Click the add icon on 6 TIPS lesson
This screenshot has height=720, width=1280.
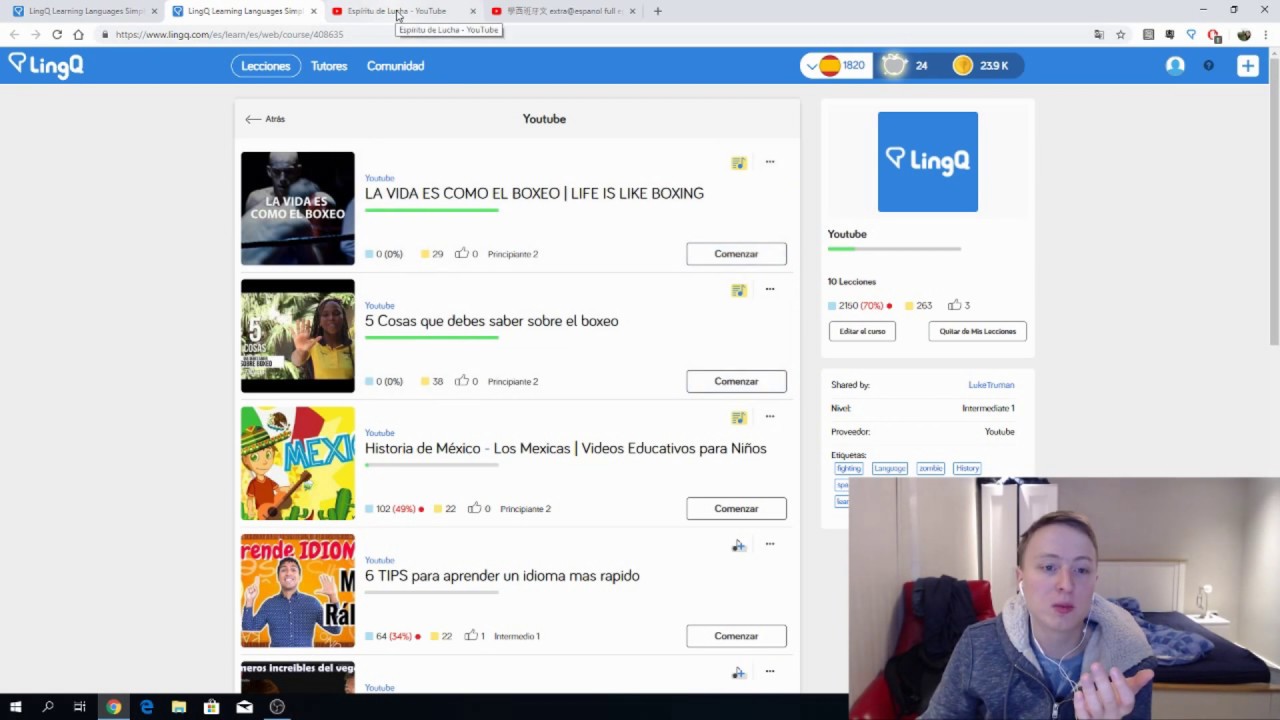click(x=738, y=545)
